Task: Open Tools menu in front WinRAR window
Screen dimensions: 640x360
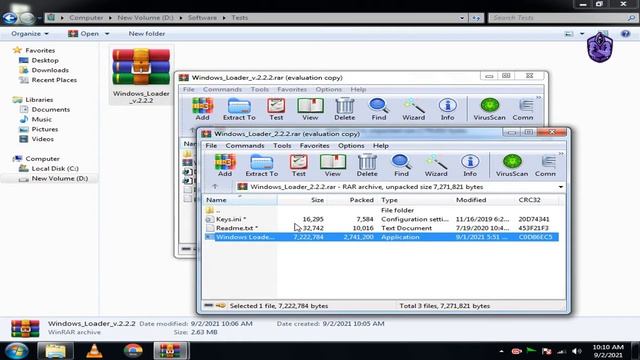Action: [282, 146]
